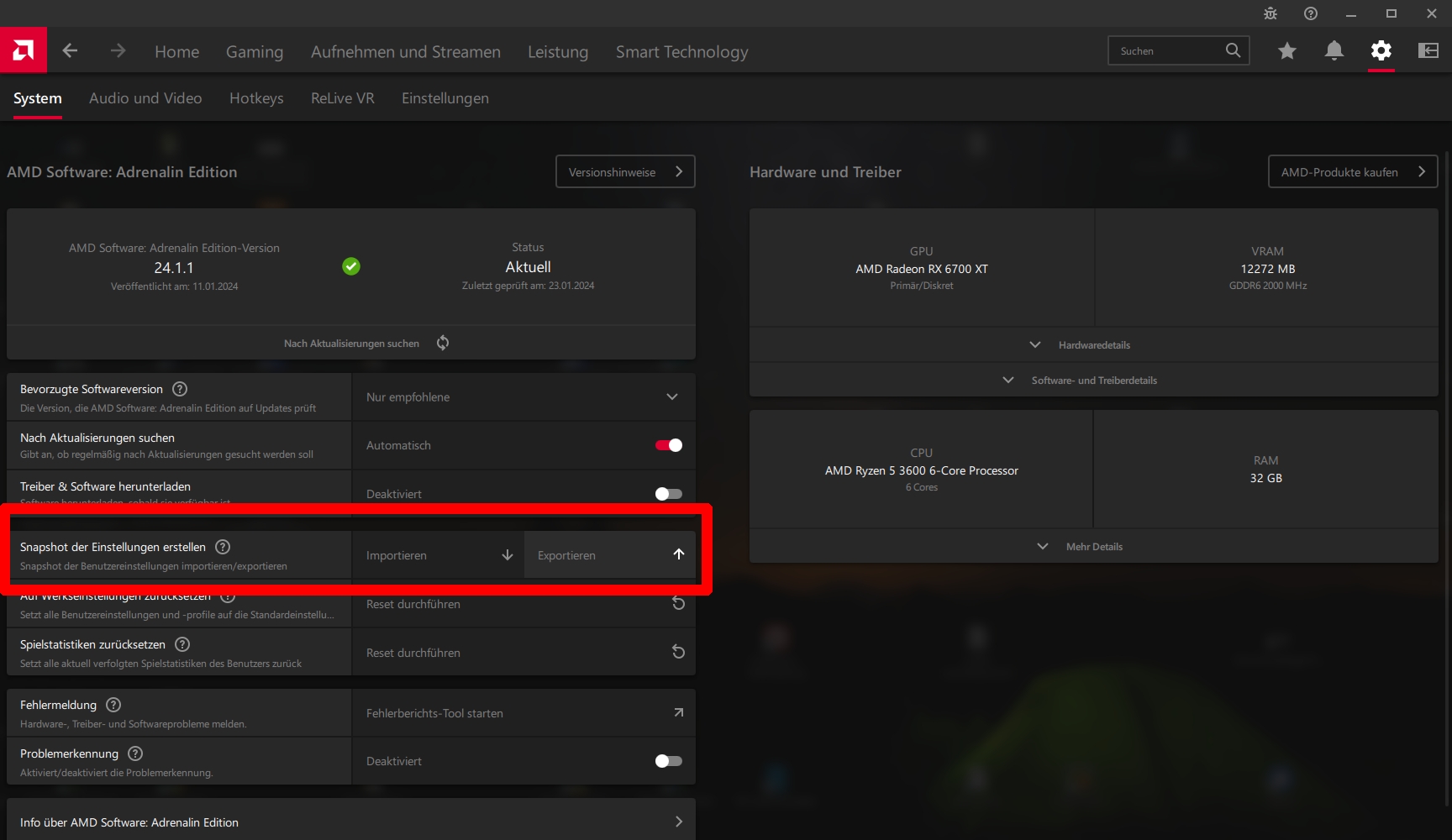Open help question mark in title bar
Screen dimensions: 1452x840
1311,13
